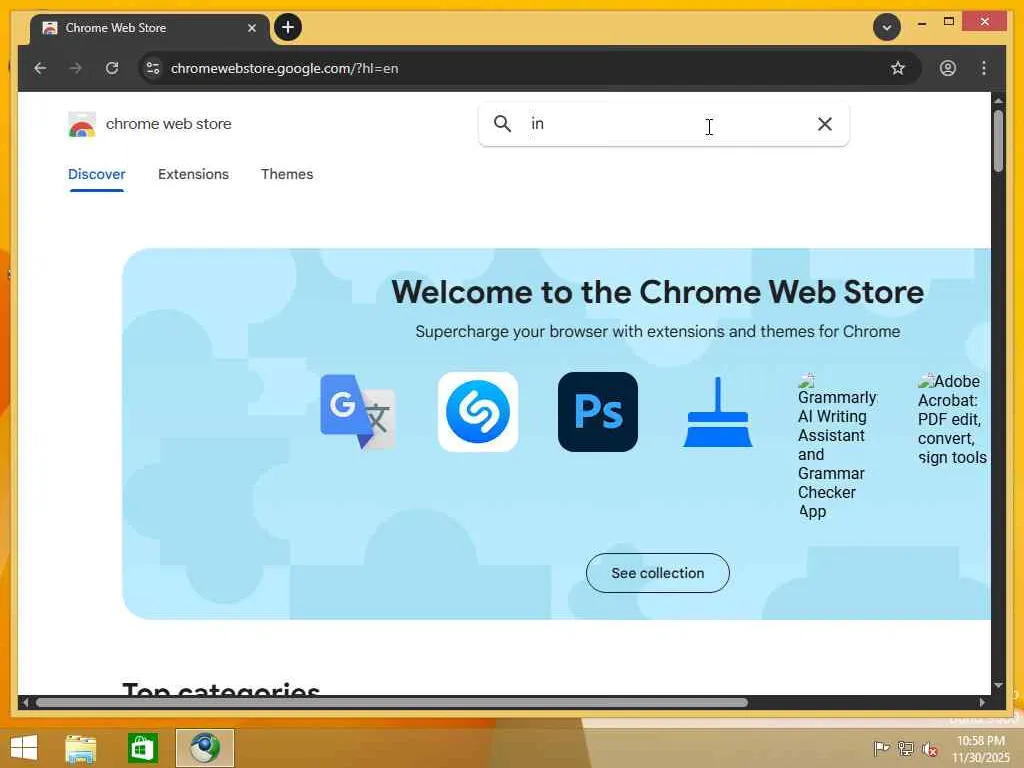Open the Windows Start button

click(24, 748)
